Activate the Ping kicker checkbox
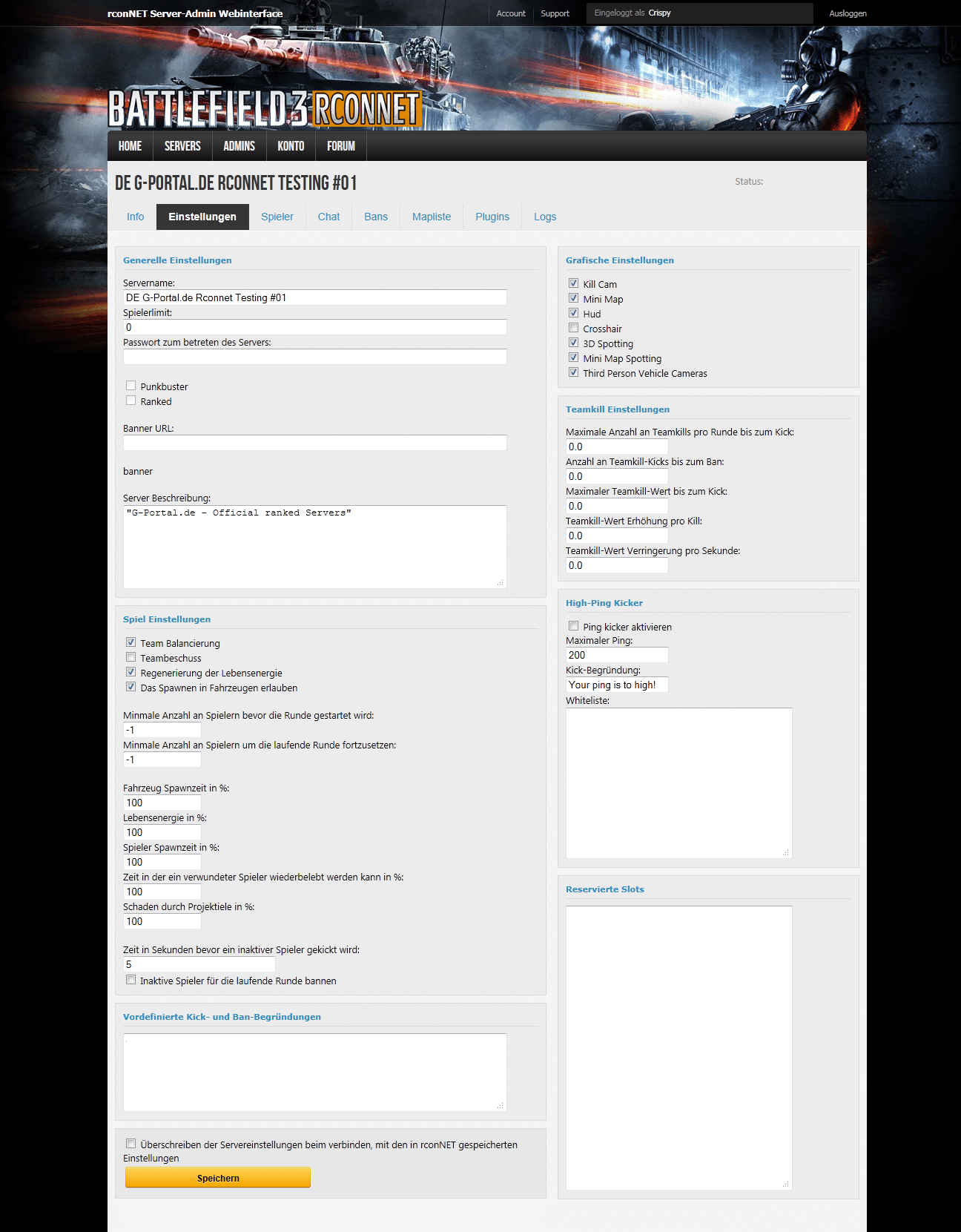This screenshot has width=961, height=1232. click(573, 626)
